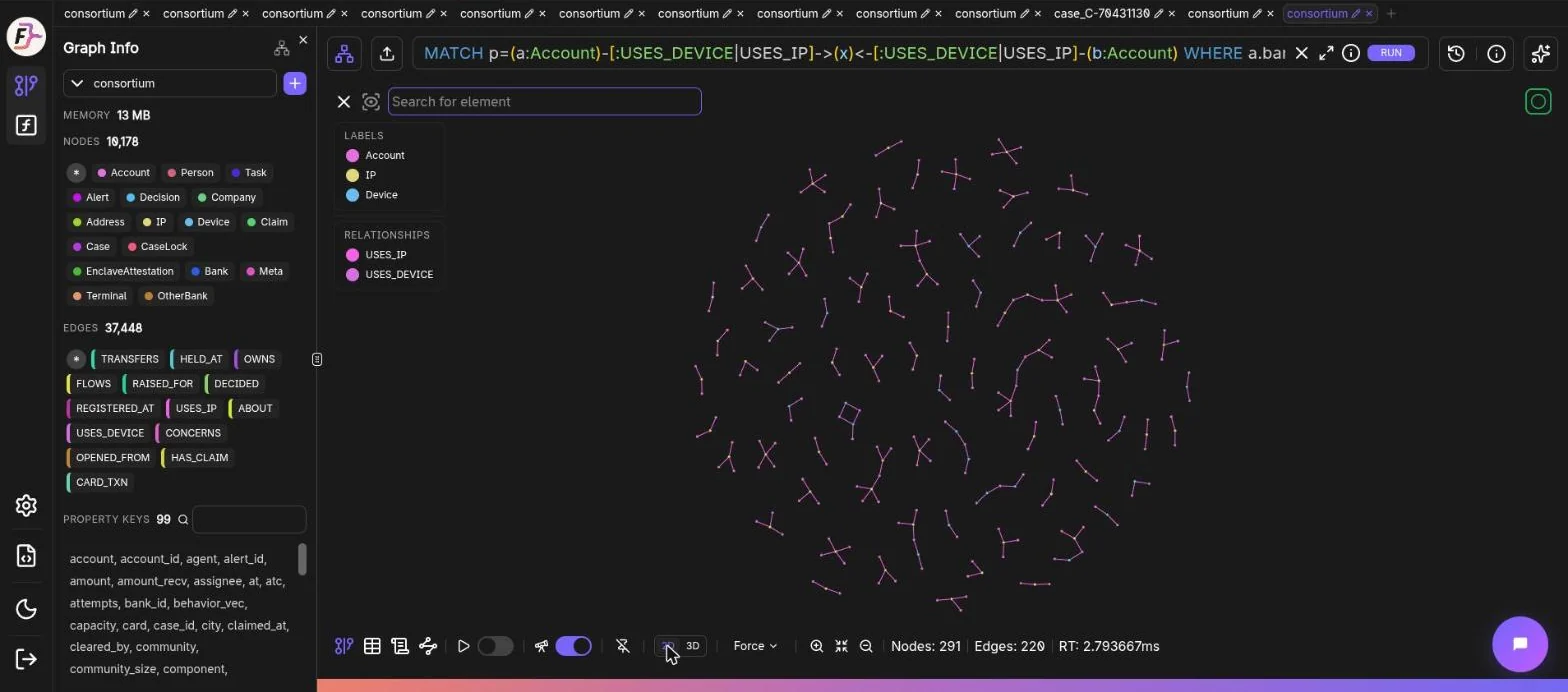Toggle the TRANSFERS edge chip
Viewport: 1568px width, 692px height.
[x=128, y=358]
